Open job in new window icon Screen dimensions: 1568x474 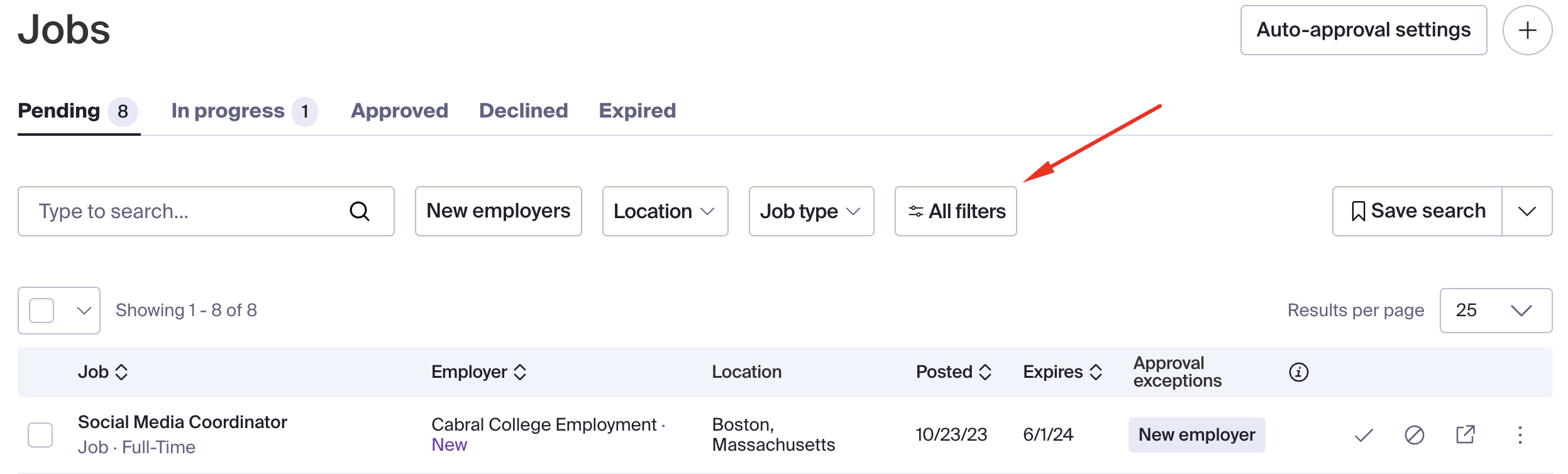[x=1466, y=434]
